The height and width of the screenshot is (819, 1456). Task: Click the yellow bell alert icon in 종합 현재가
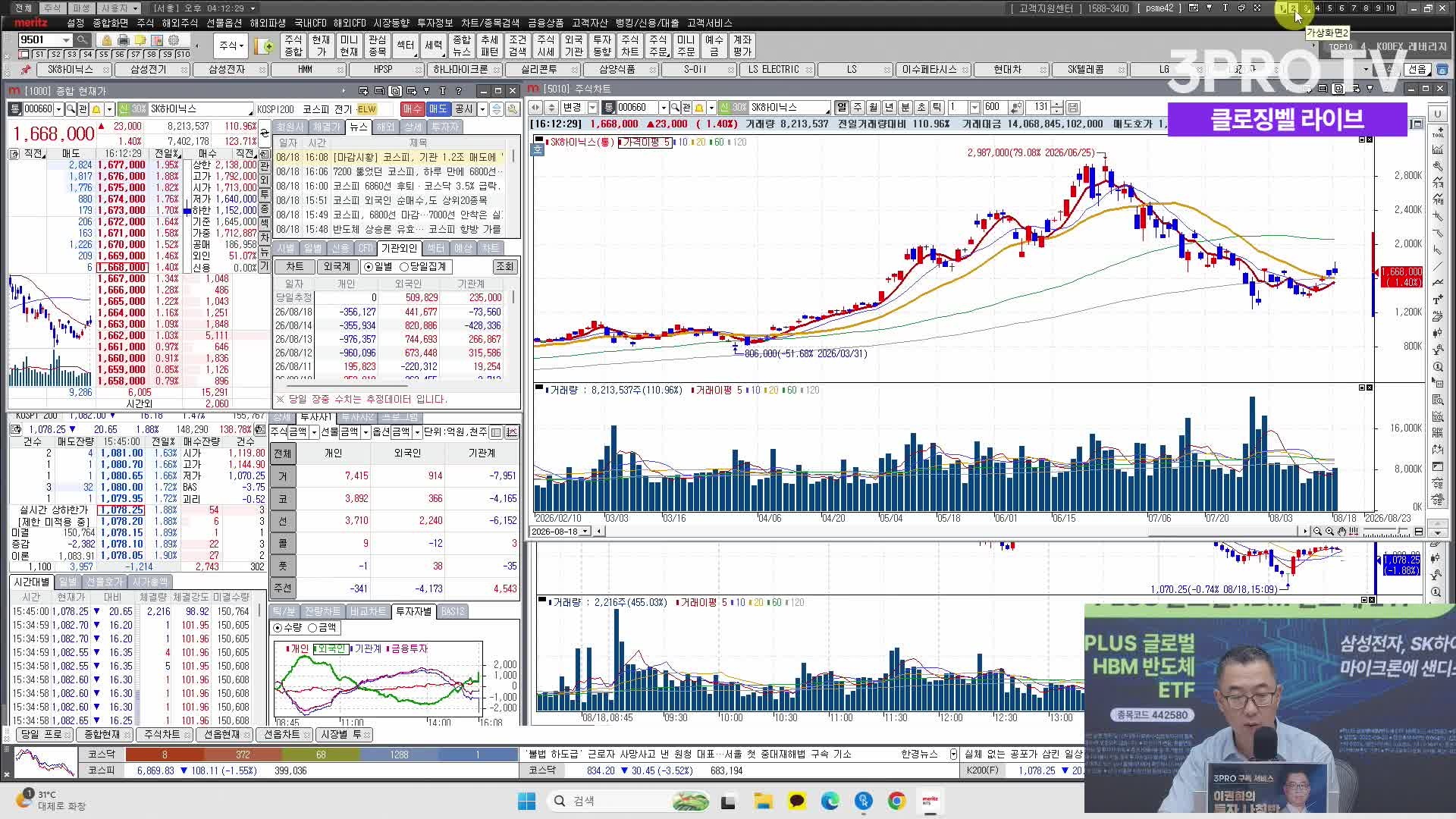pyautogui.click(x=96, y=109)
